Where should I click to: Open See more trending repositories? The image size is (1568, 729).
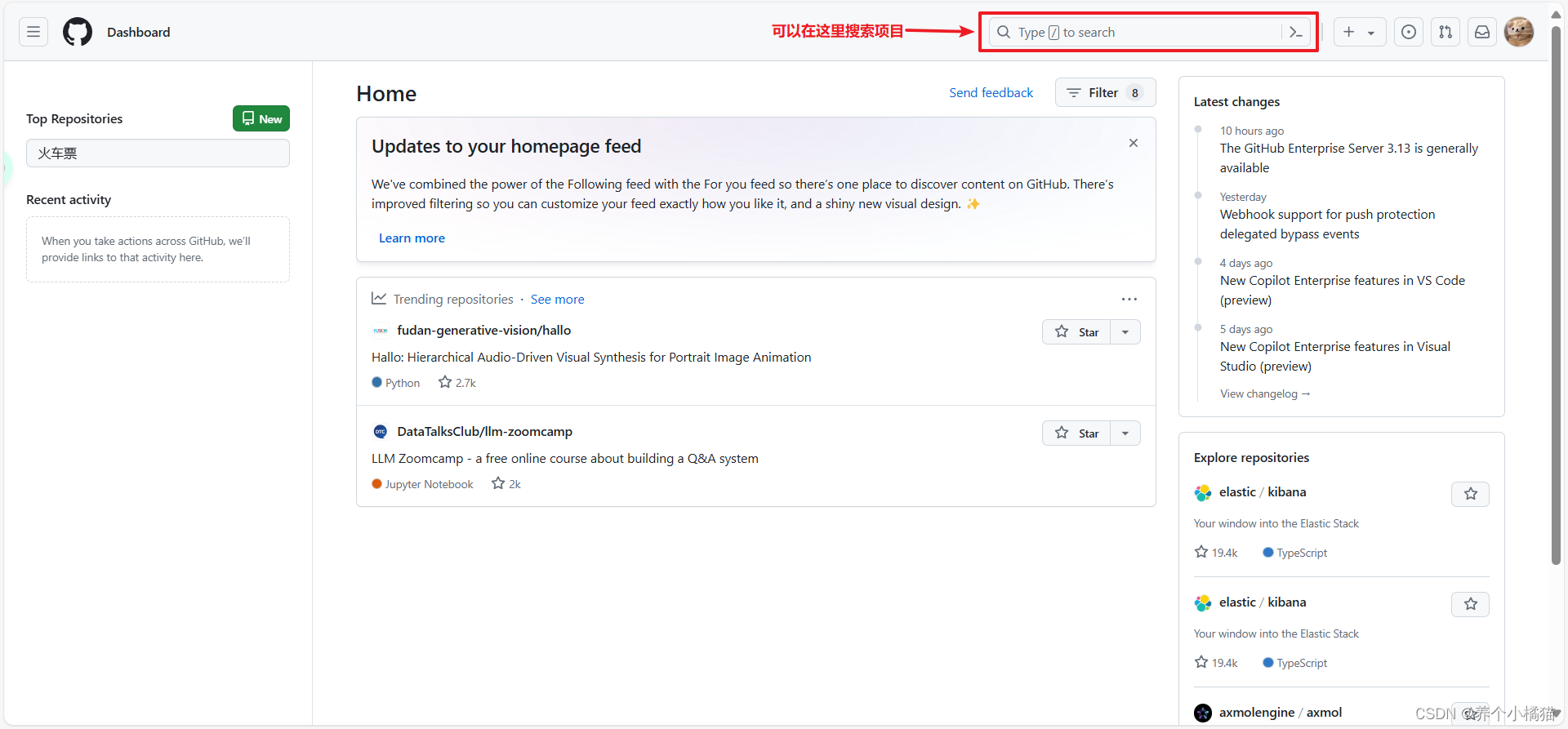(x=558, y=299)
